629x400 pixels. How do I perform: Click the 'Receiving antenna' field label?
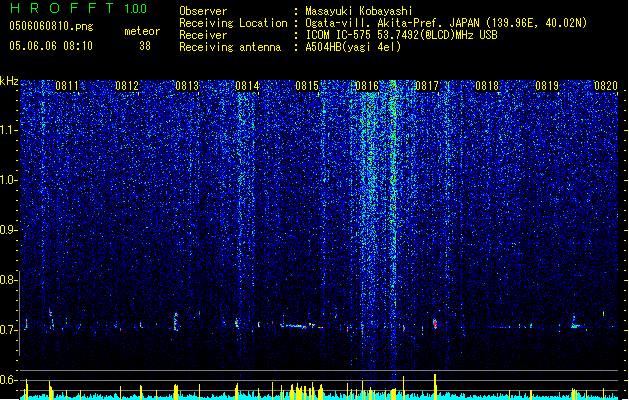[x=230, y=47]
